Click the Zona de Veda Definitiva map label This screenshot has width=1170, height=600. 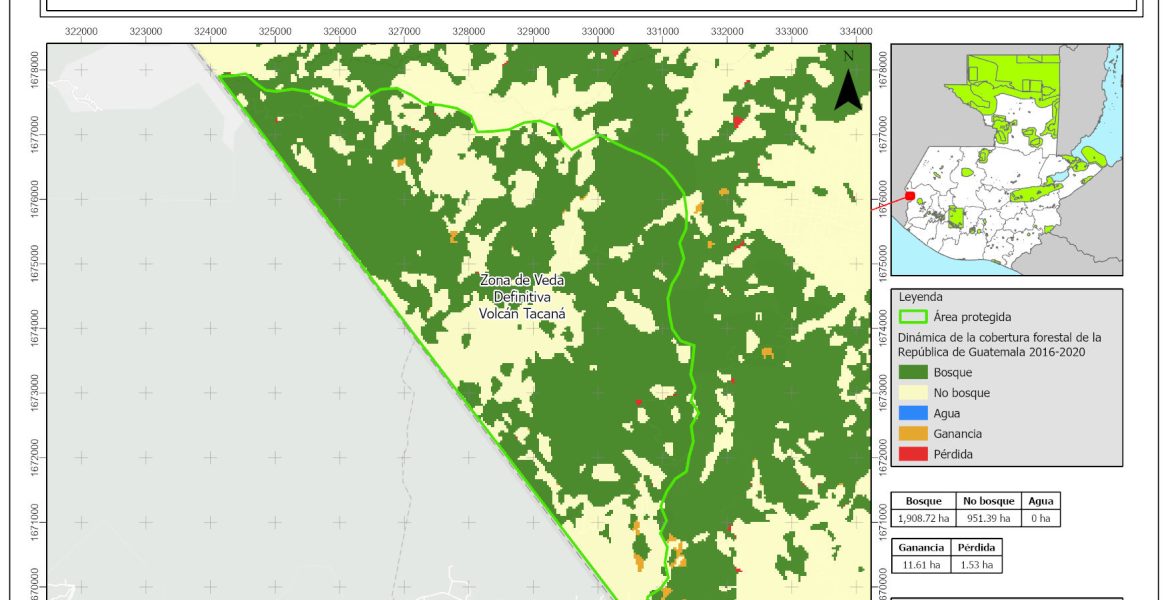(x=523, y=296)
